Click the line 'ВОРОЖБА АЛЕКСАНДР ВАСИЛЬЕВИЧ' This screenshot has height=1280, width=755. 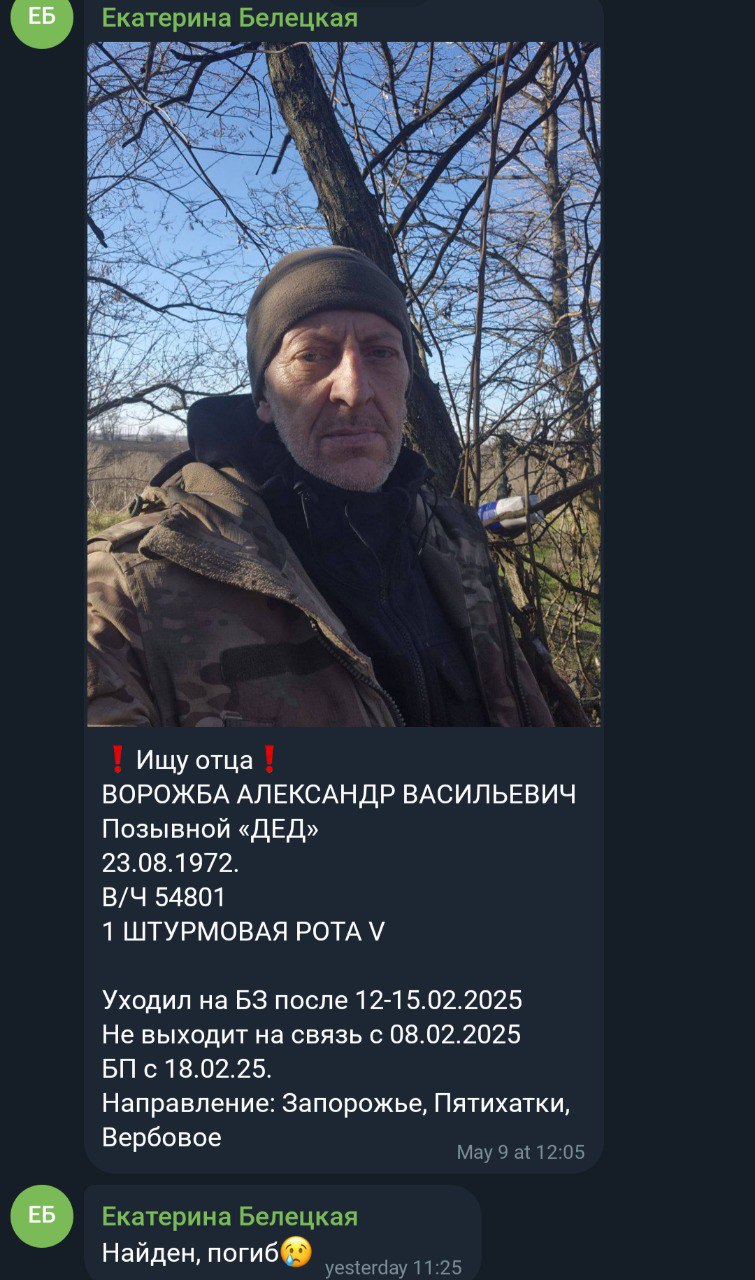pos(339,795)
